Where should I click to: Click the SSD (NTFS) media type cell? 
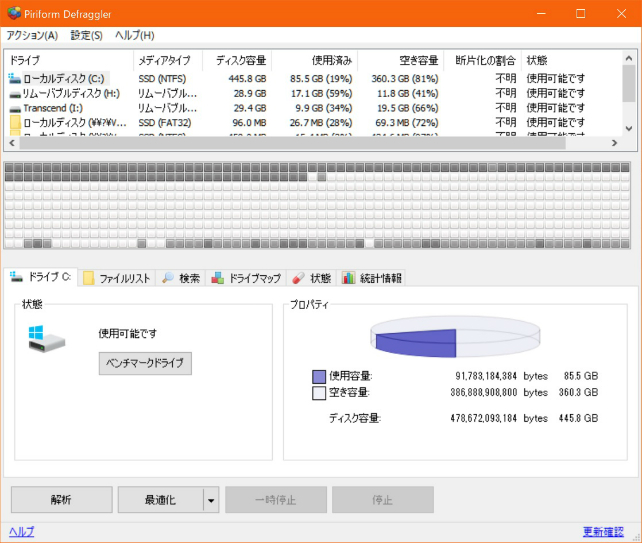point(162,79)
